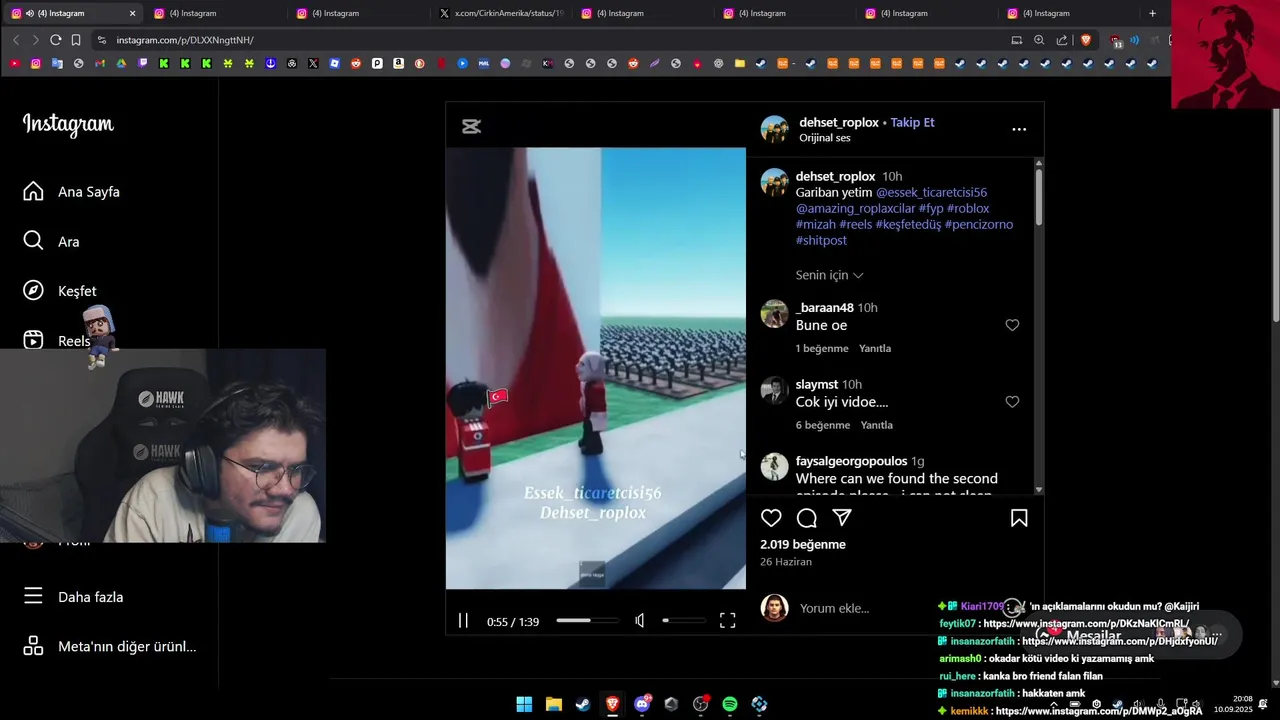
Task: Click CapCut logo above video
Action: pyautogui.click(x=471, y=126)
